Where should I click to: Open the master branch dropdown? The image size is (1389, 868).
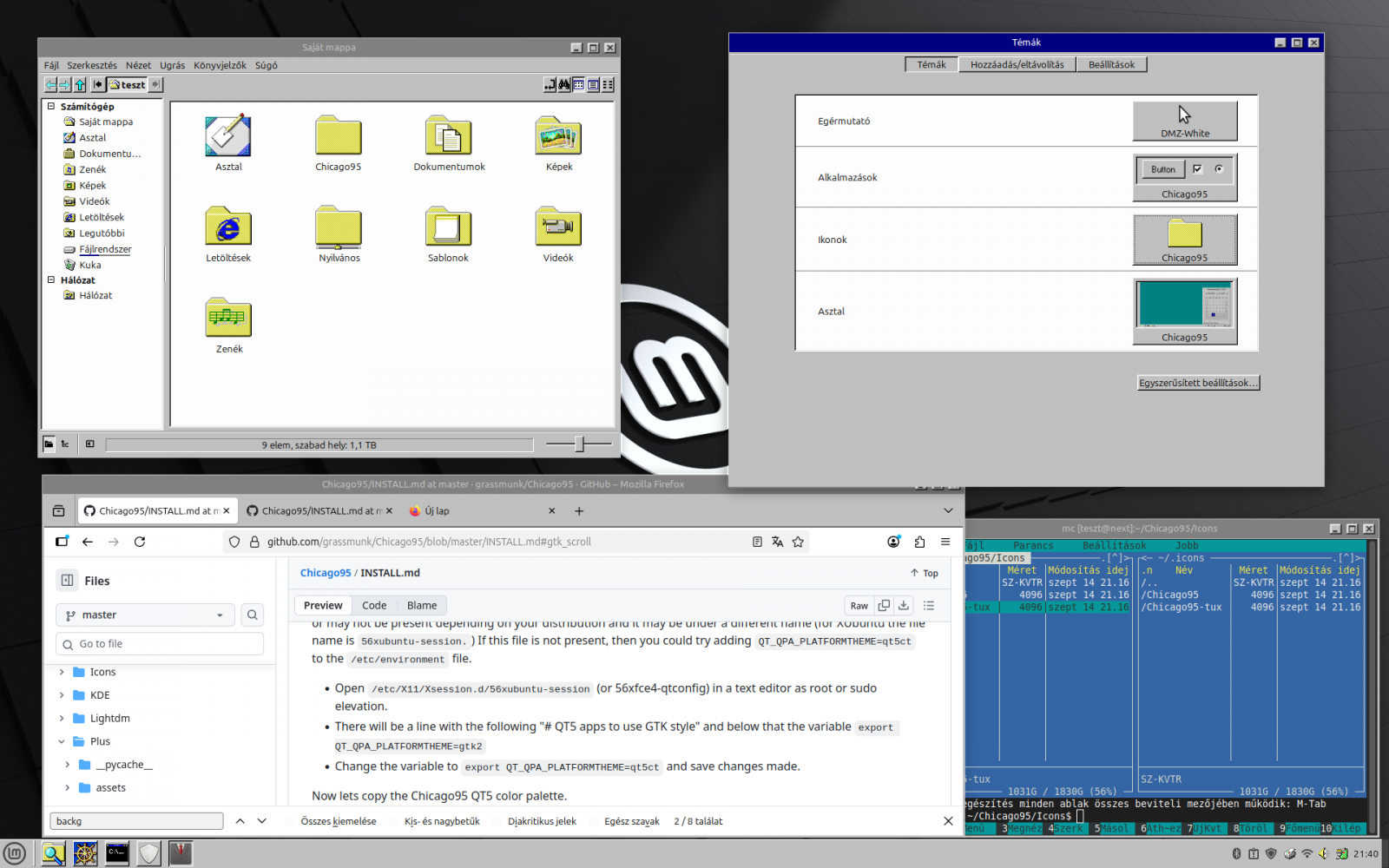[x=145, y=615]
